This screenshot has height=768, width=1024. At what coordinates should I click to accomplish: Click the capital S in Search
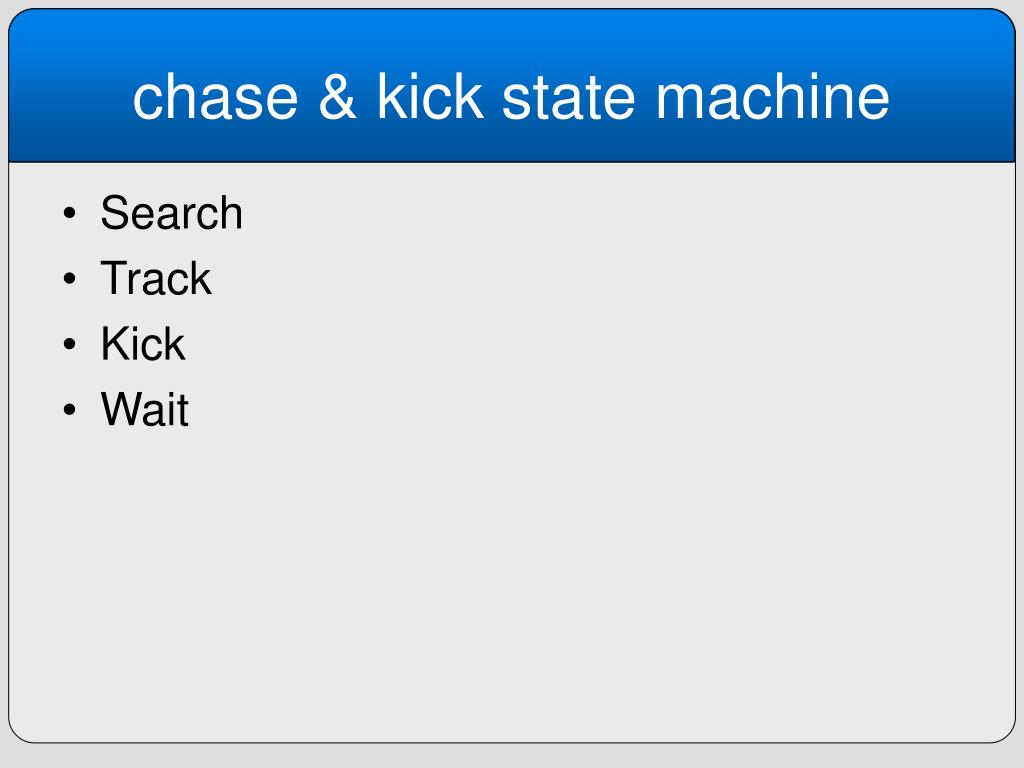(x=114, y=213)
